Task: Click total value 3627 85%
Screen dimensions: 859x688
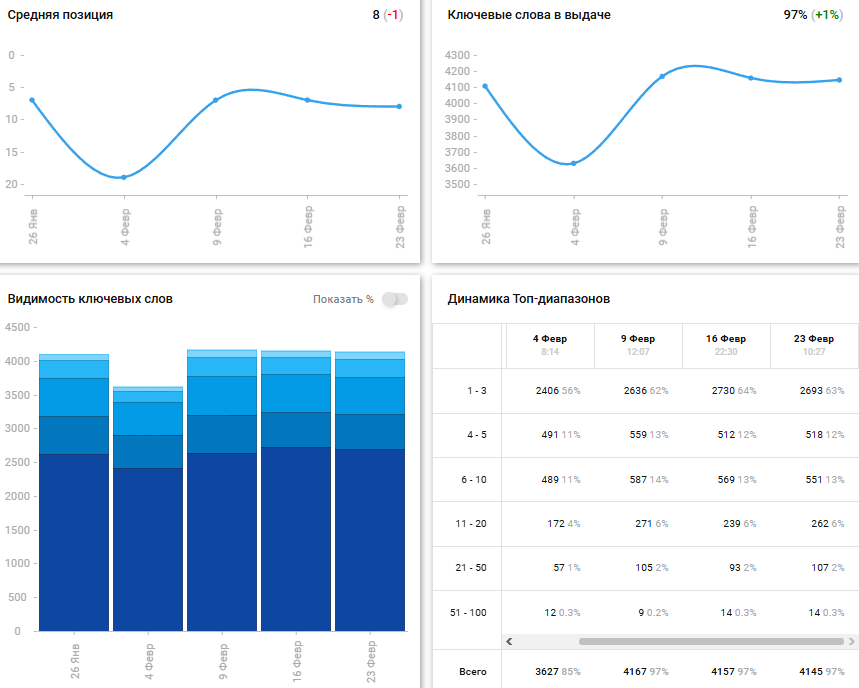Action: pyautogui.click(x=558, y=672)
